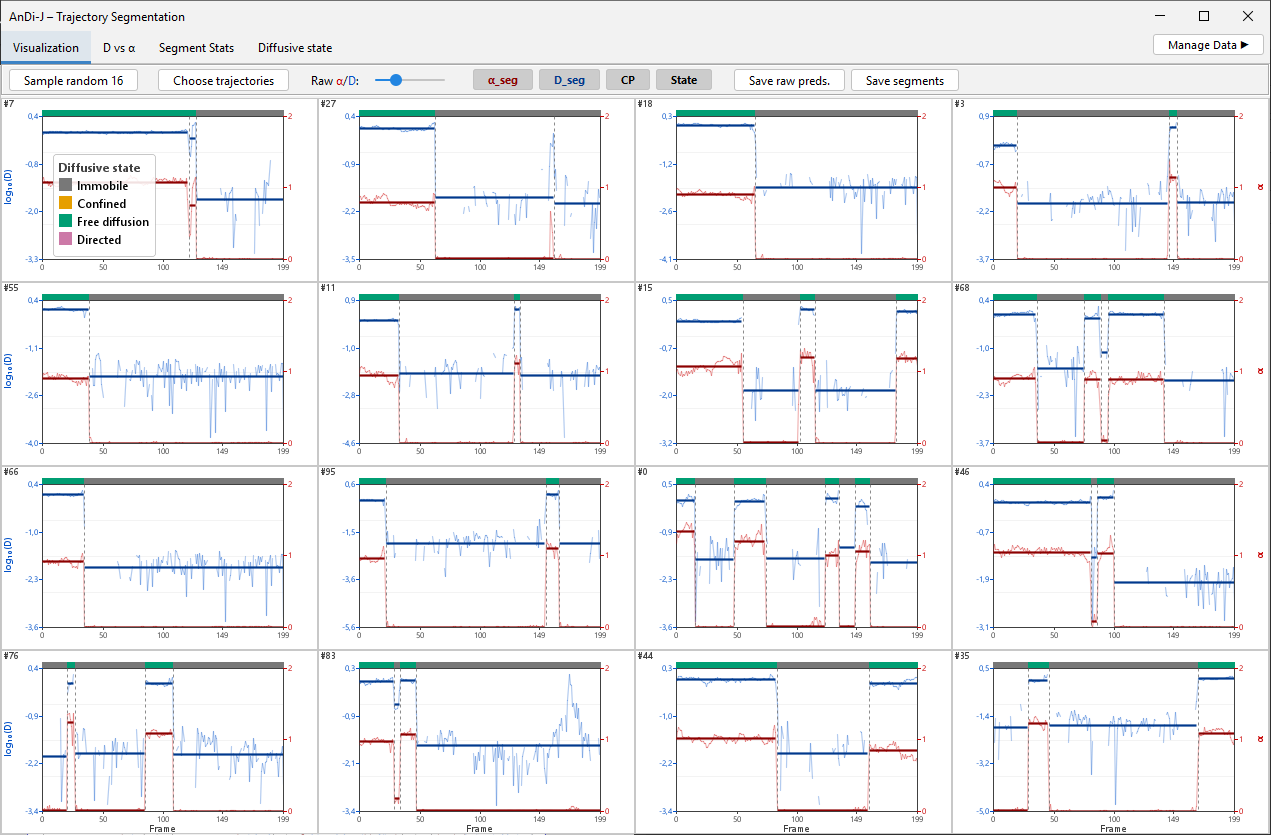1271x835 pixels.
Task: Click Sample random 16 button
Action: pos(74,80)
